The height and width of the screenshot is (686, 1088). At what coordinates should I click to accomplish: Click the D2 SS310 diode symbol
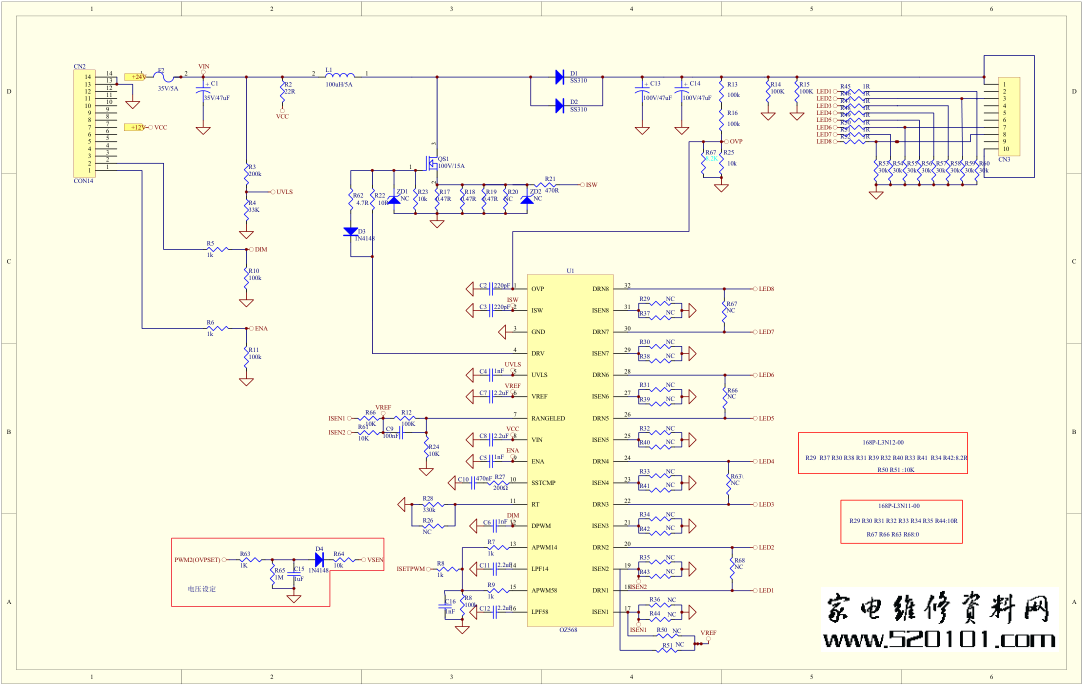coord(559,103)
